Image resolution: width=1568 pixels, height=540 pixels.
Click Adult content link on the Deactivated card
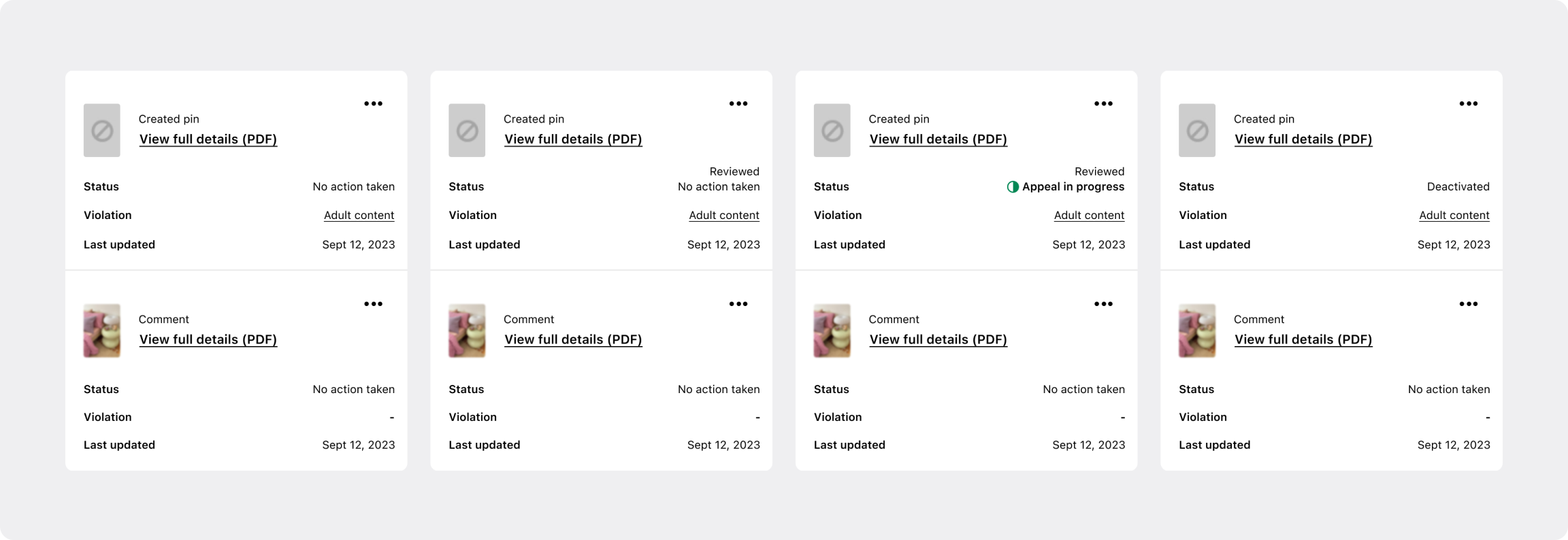click(x=1454, y=215)
